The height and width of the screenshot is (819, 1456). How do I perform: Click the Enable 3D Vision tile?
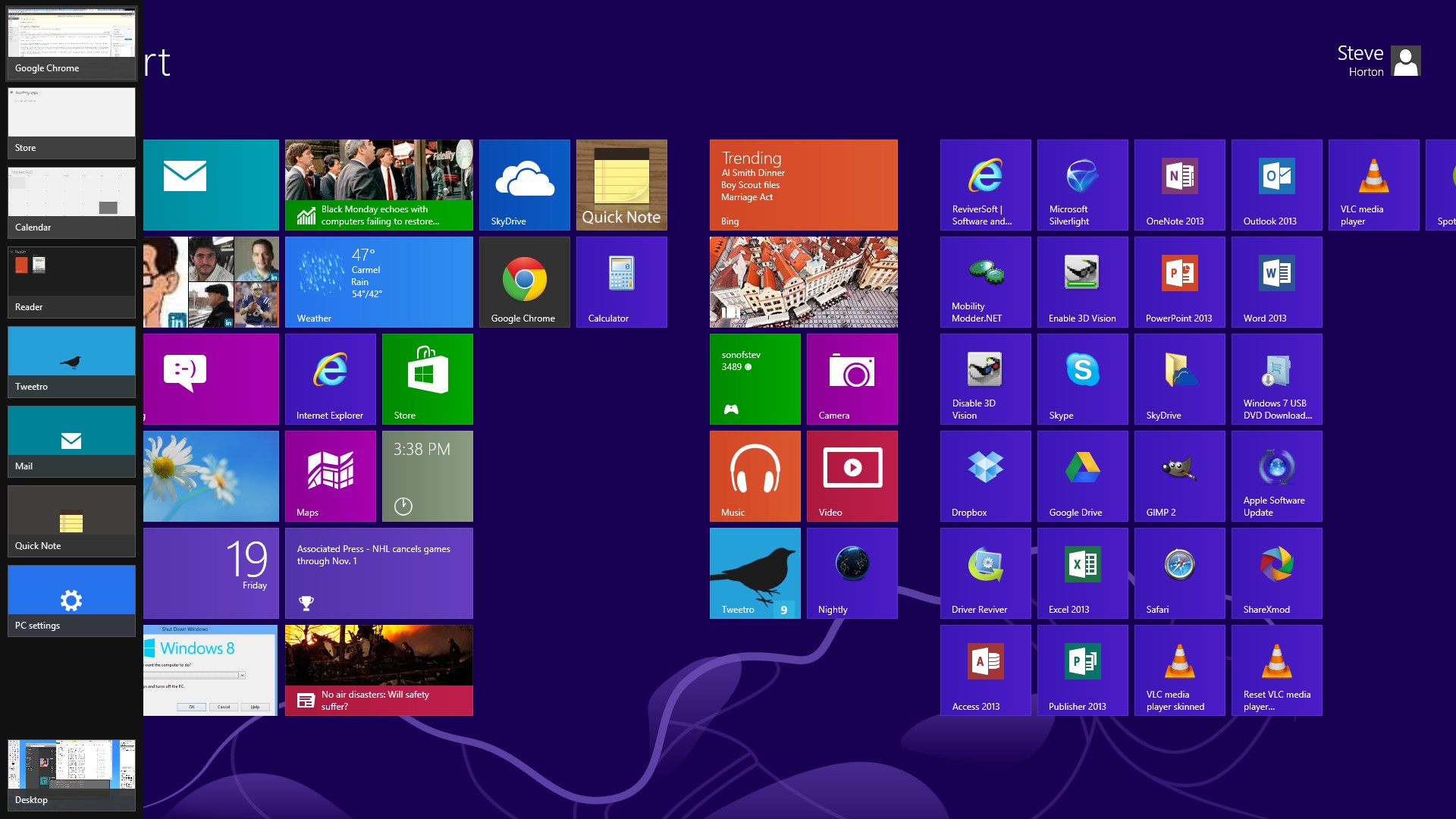pyautogui.click(x=1083, y=282)
